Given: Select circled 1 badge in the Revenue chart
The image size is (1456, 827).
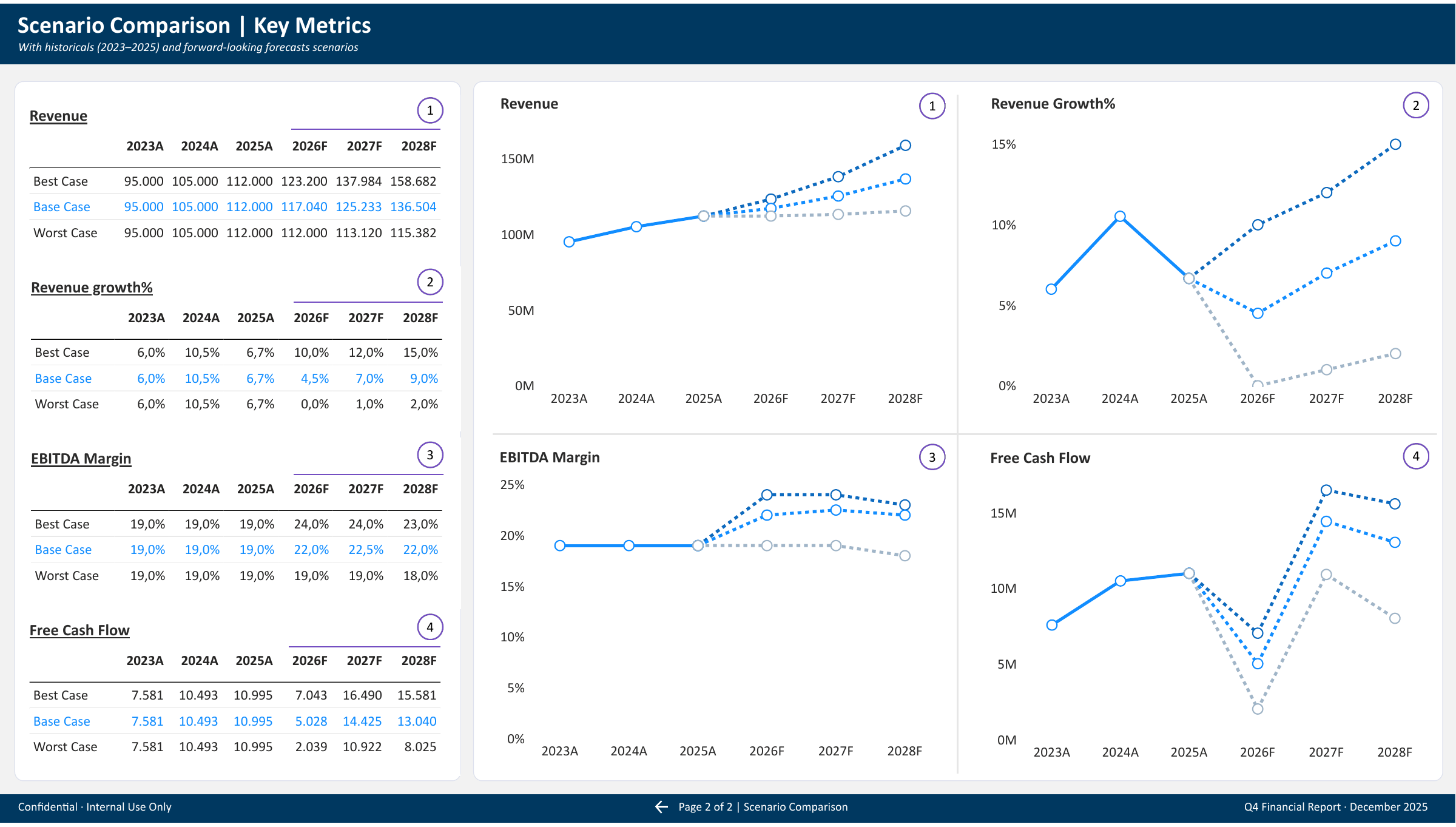Looking at the screenshot, I should pos(932,106).
